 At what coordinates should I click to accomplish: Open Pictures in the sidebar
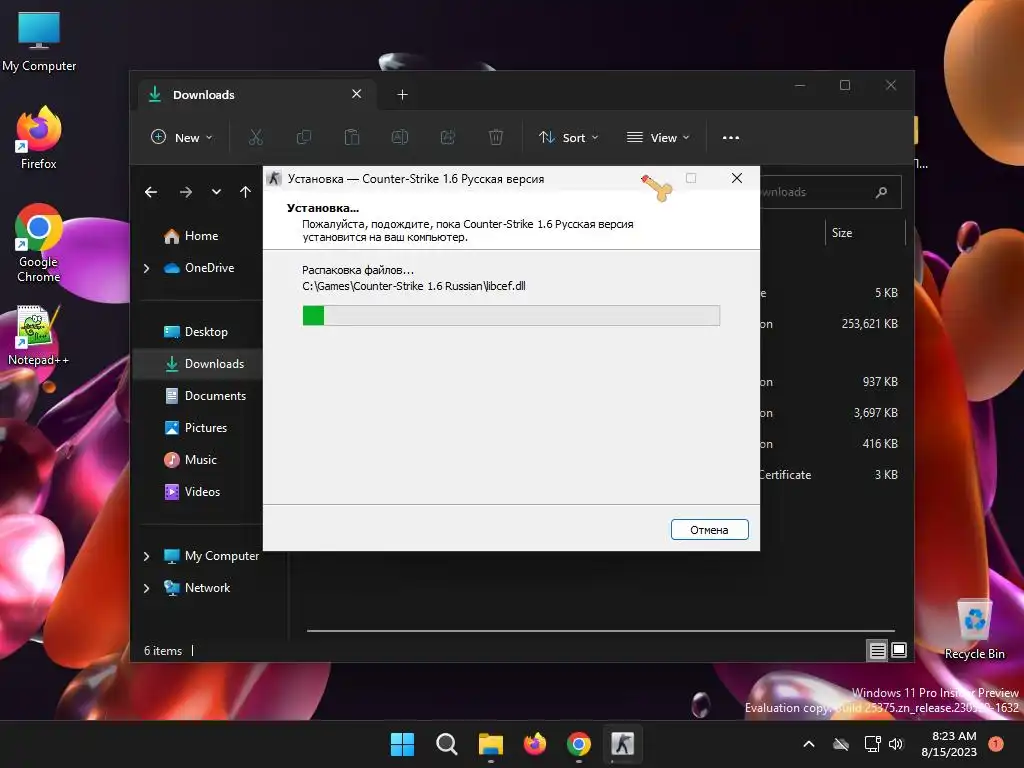(x=195, y=428)
